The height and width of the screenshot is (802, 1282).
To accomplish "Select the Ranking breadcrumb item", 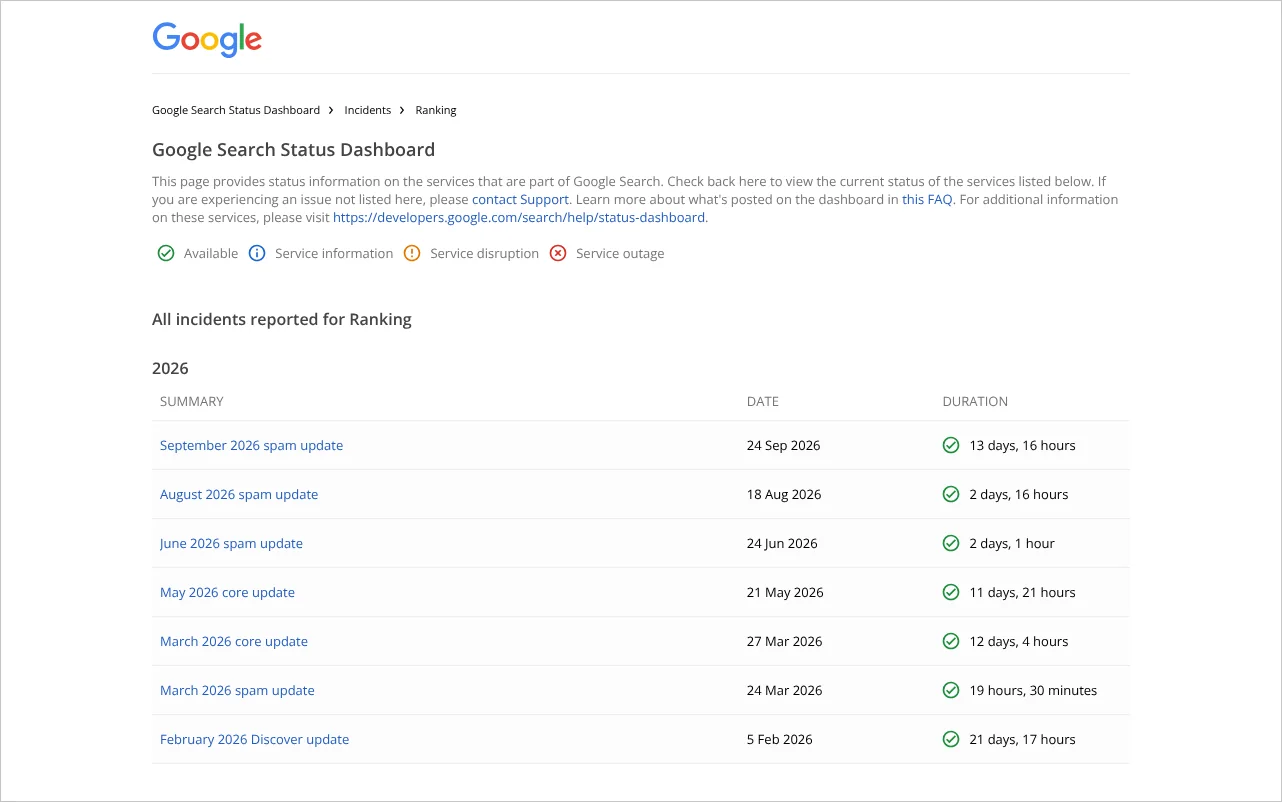I will (x=436, y=110).
